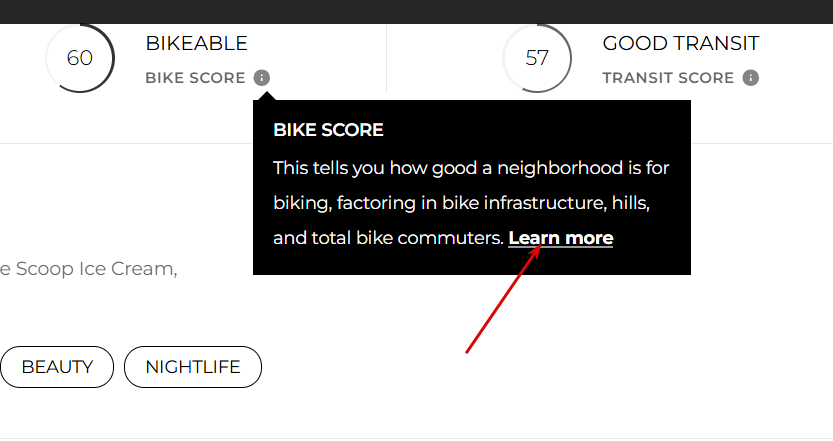Click the dark bar at top
The width and height of the screenshot is (833, 441).
pyautogui.click(x=416, y=12)
